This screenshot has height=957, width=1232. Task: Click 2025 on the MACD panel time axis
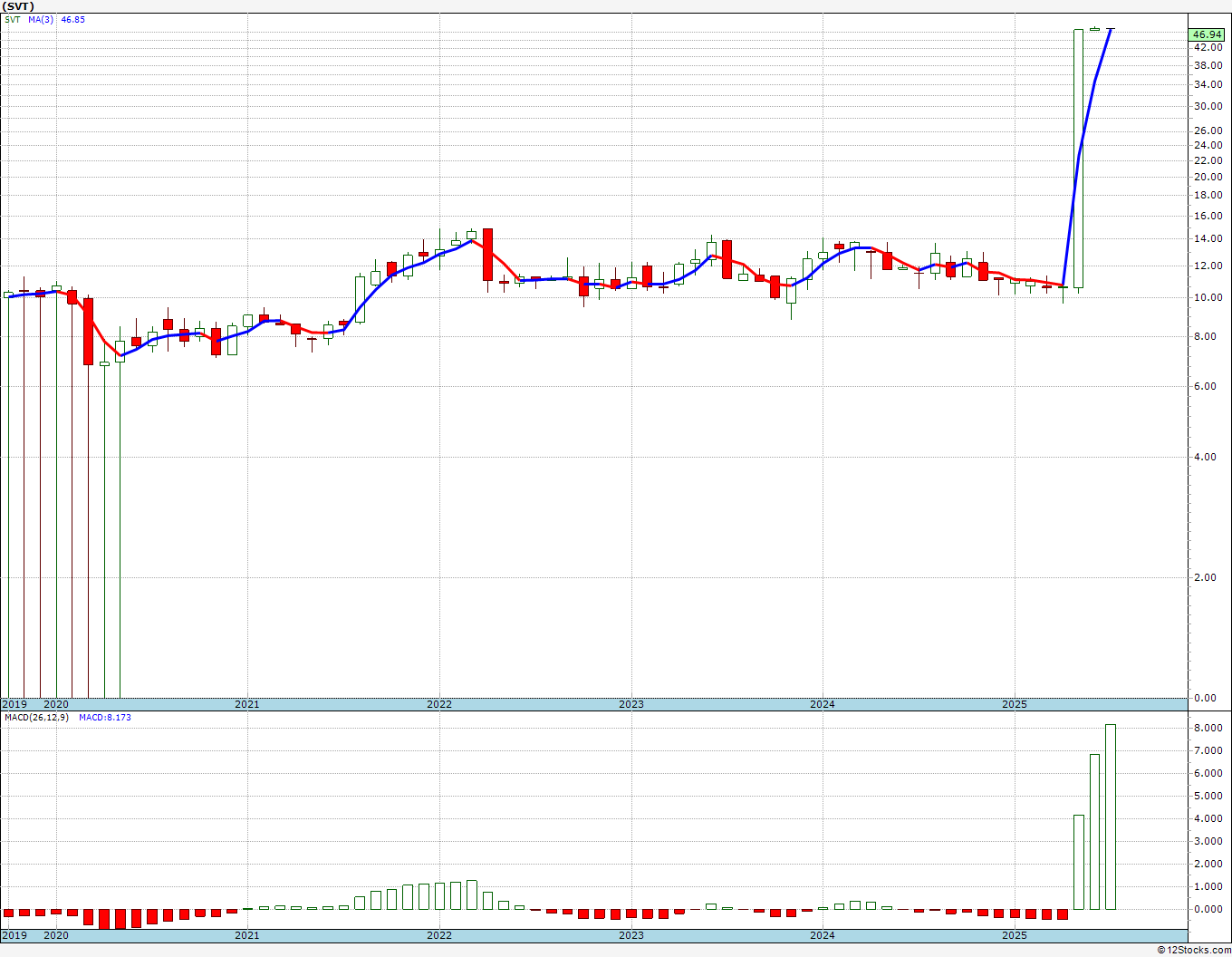[1015, 935]
